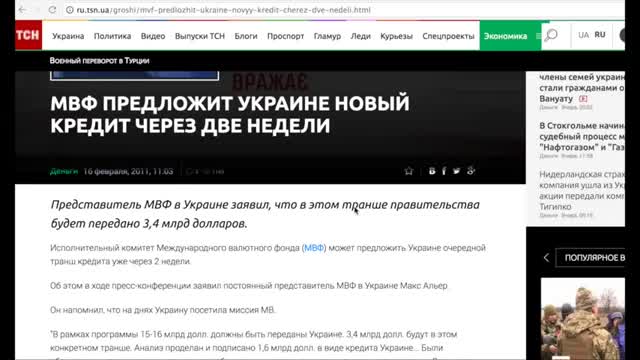
Task: Click the Деньги category link
Action: [x=64, y=171]
